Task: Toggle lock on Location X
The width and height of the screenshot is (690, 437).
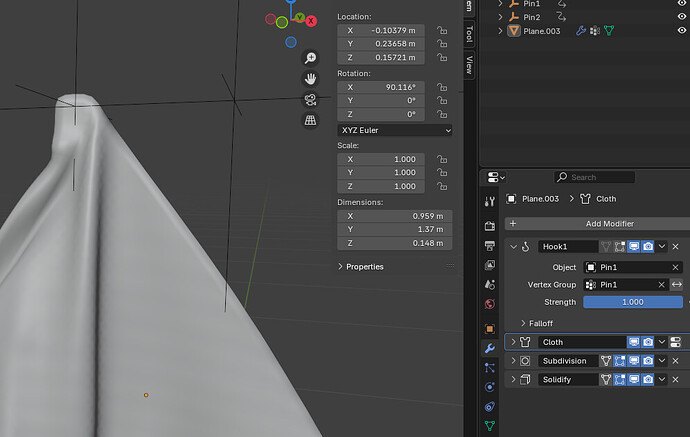Action: [x=442, y=30]
